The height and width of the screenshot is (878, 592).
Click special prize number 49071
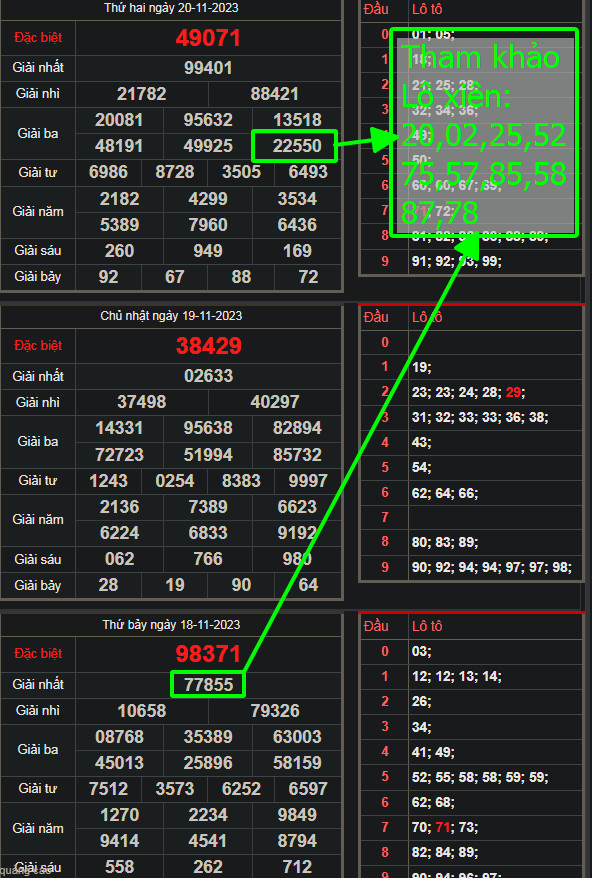click(208, 38)
